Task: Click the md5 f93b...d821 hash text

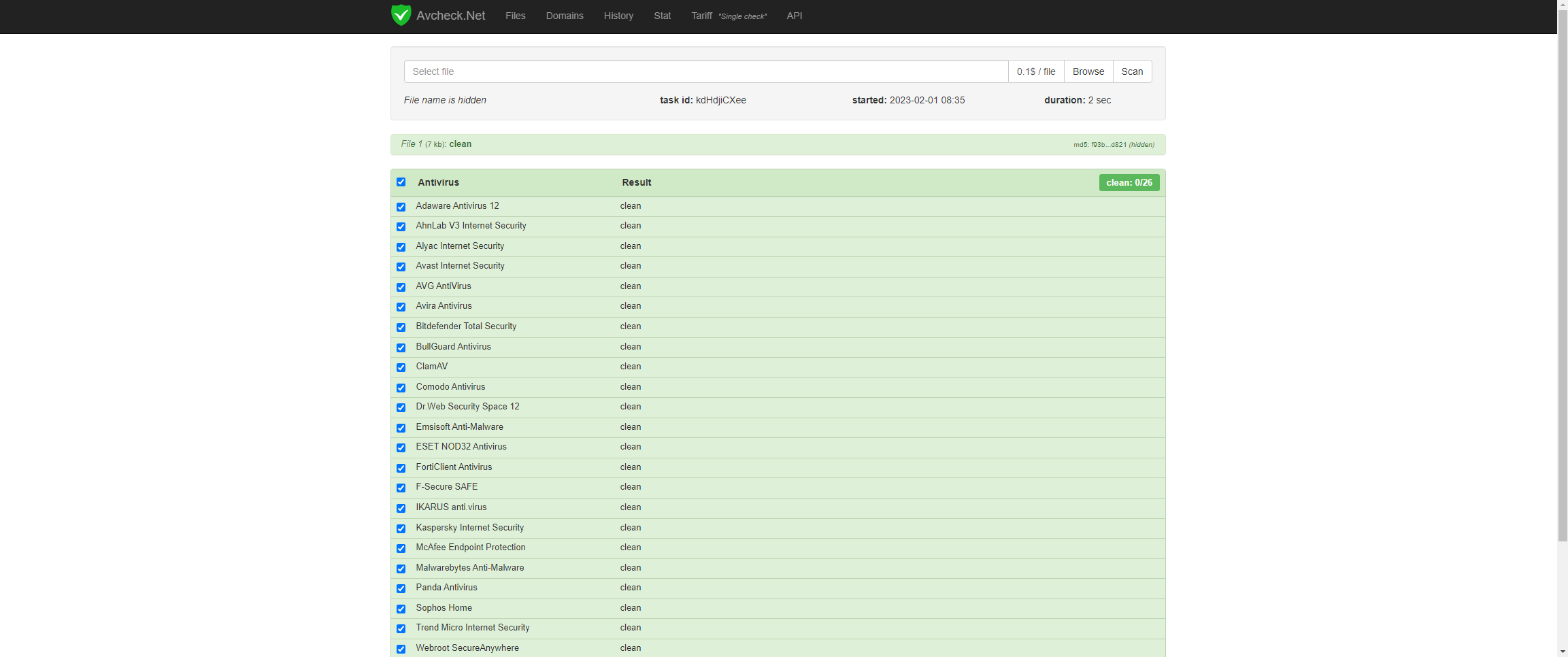Action: pyautogui.click(x=1114, y=145)
